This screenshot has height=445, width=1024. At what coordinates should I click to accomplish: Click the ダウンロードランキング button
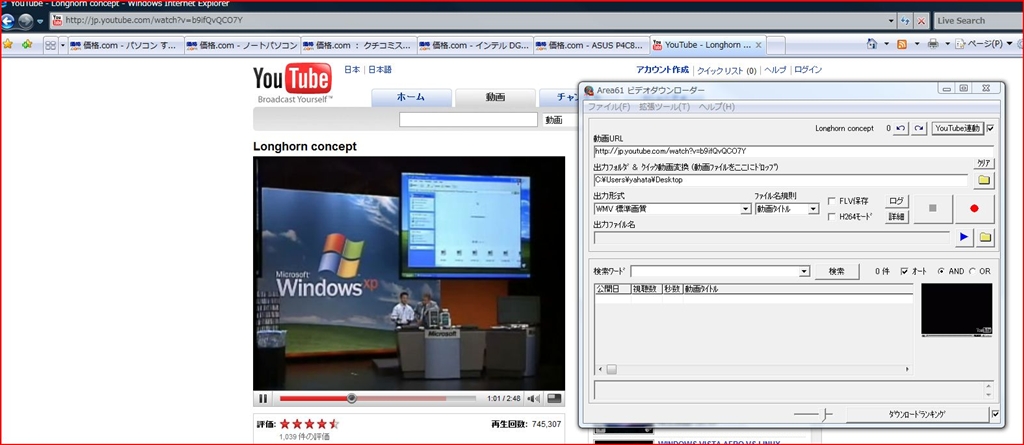(x=918, y=414)
